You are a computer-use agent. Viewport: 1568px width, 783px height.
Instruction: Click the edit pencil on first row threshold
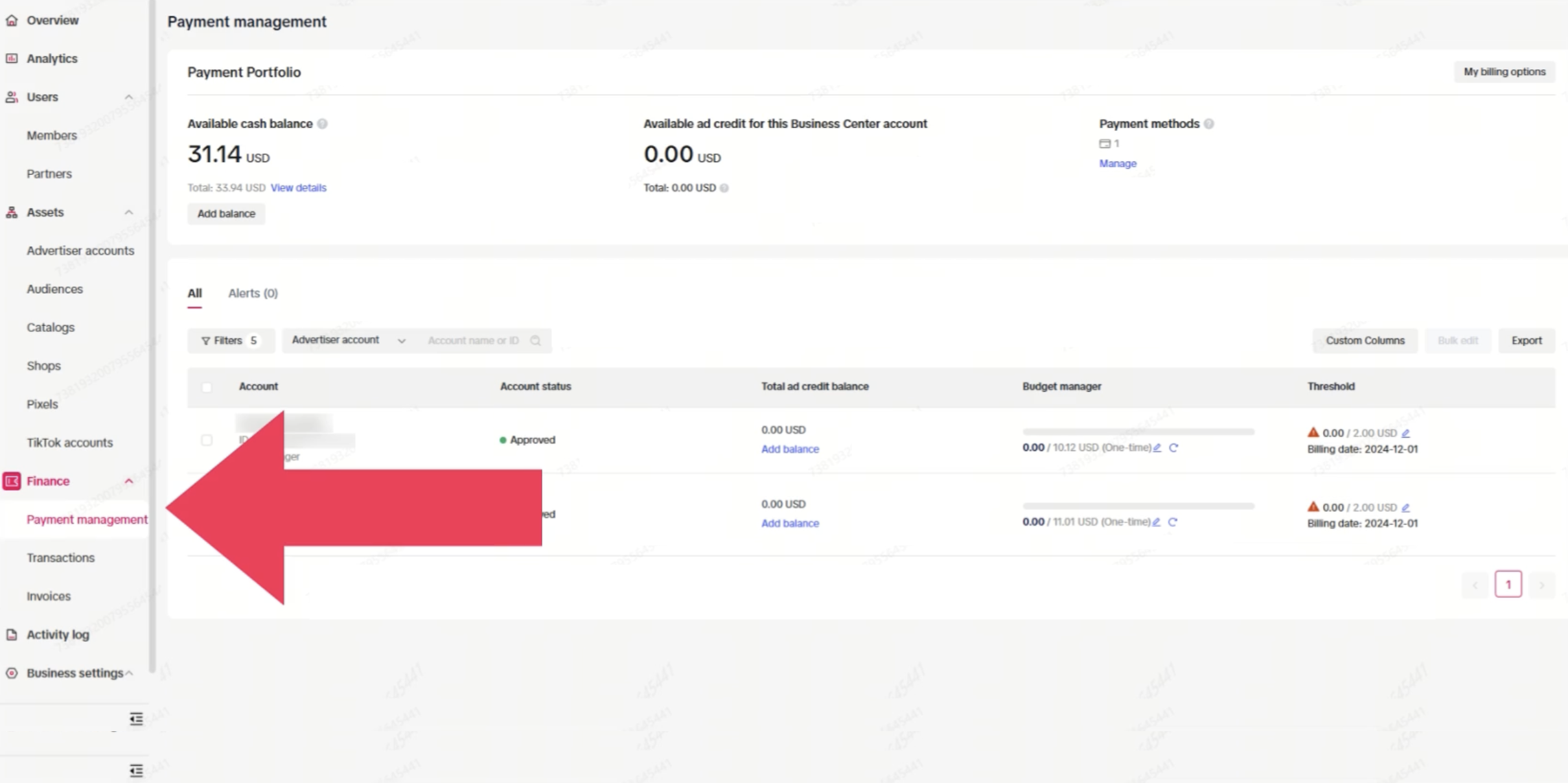pos(1405,433)
